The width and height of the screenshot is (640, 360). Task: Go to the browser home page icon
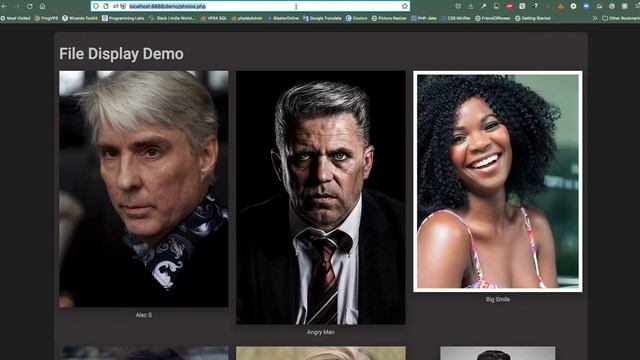pos(42,6)
